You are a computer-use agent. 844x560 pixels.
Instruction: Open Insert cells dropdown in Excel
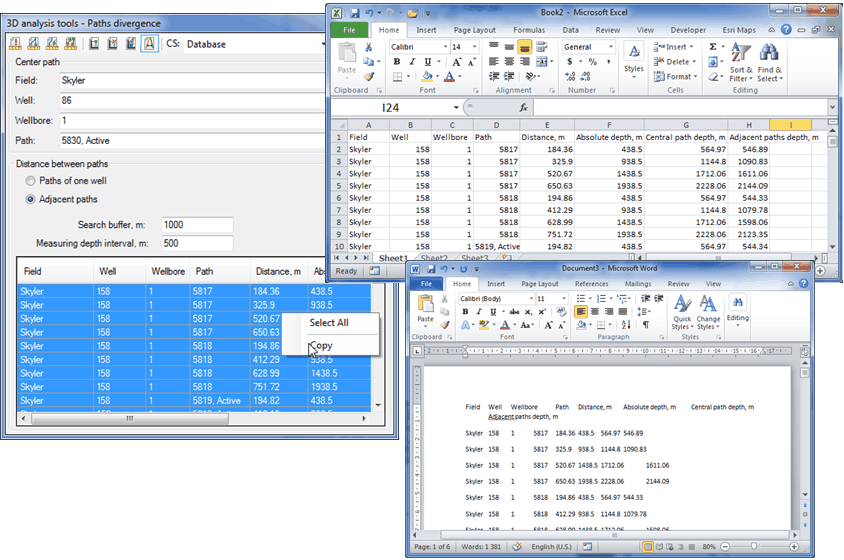click(x=674, y=47)
